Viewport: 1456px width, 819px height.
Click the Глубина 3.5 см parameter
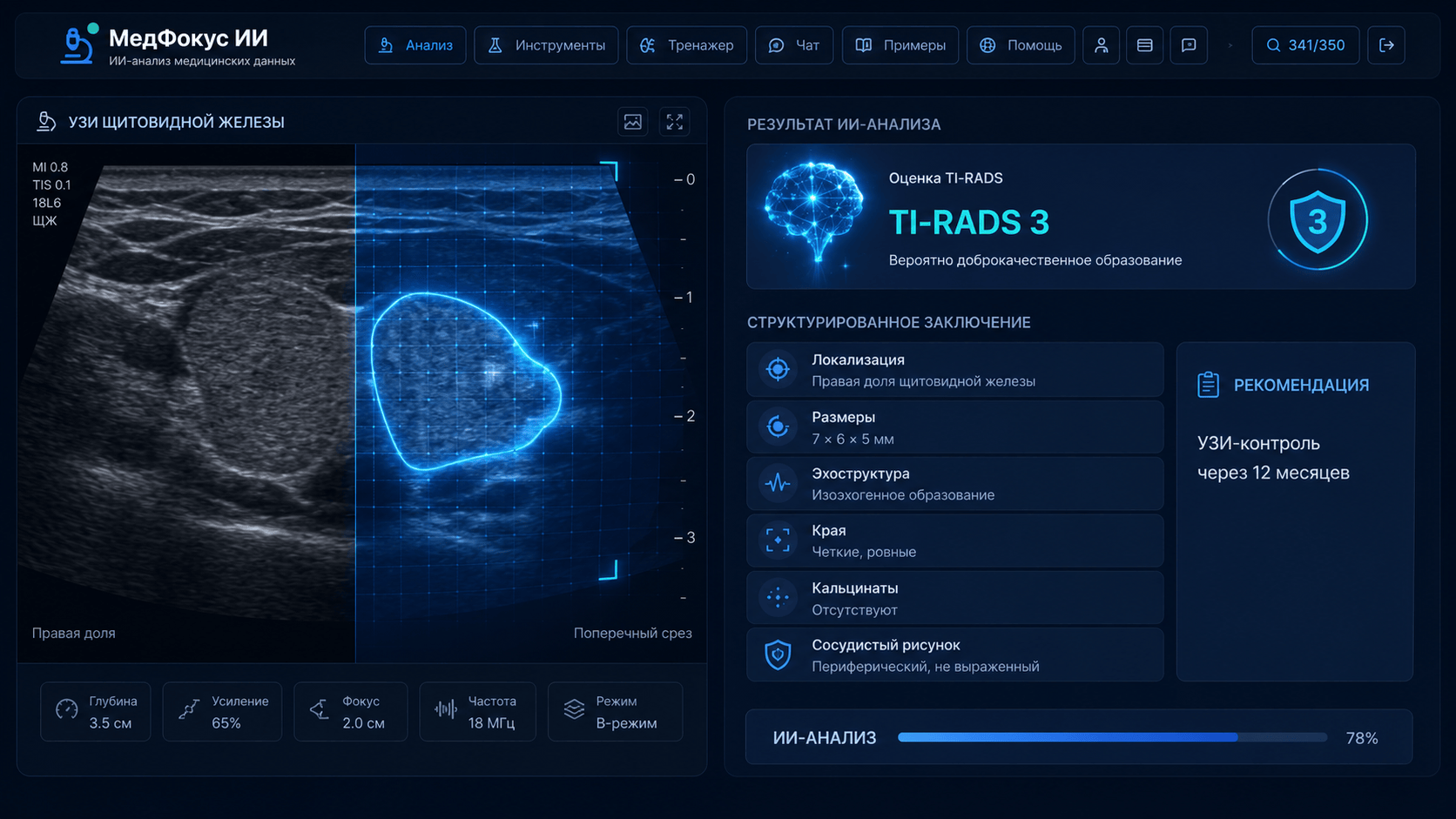click(x=96, y=712)
